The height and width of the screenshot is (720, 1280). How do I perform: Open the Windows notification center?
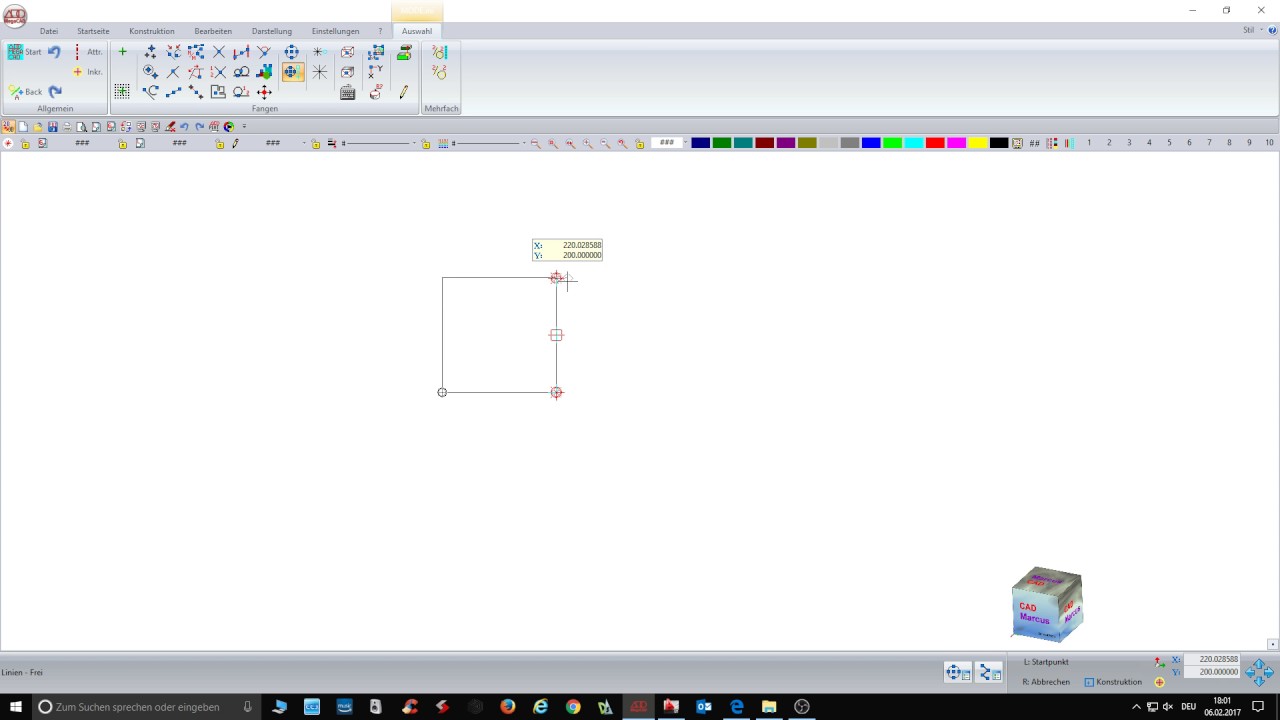pos(1259,707)
